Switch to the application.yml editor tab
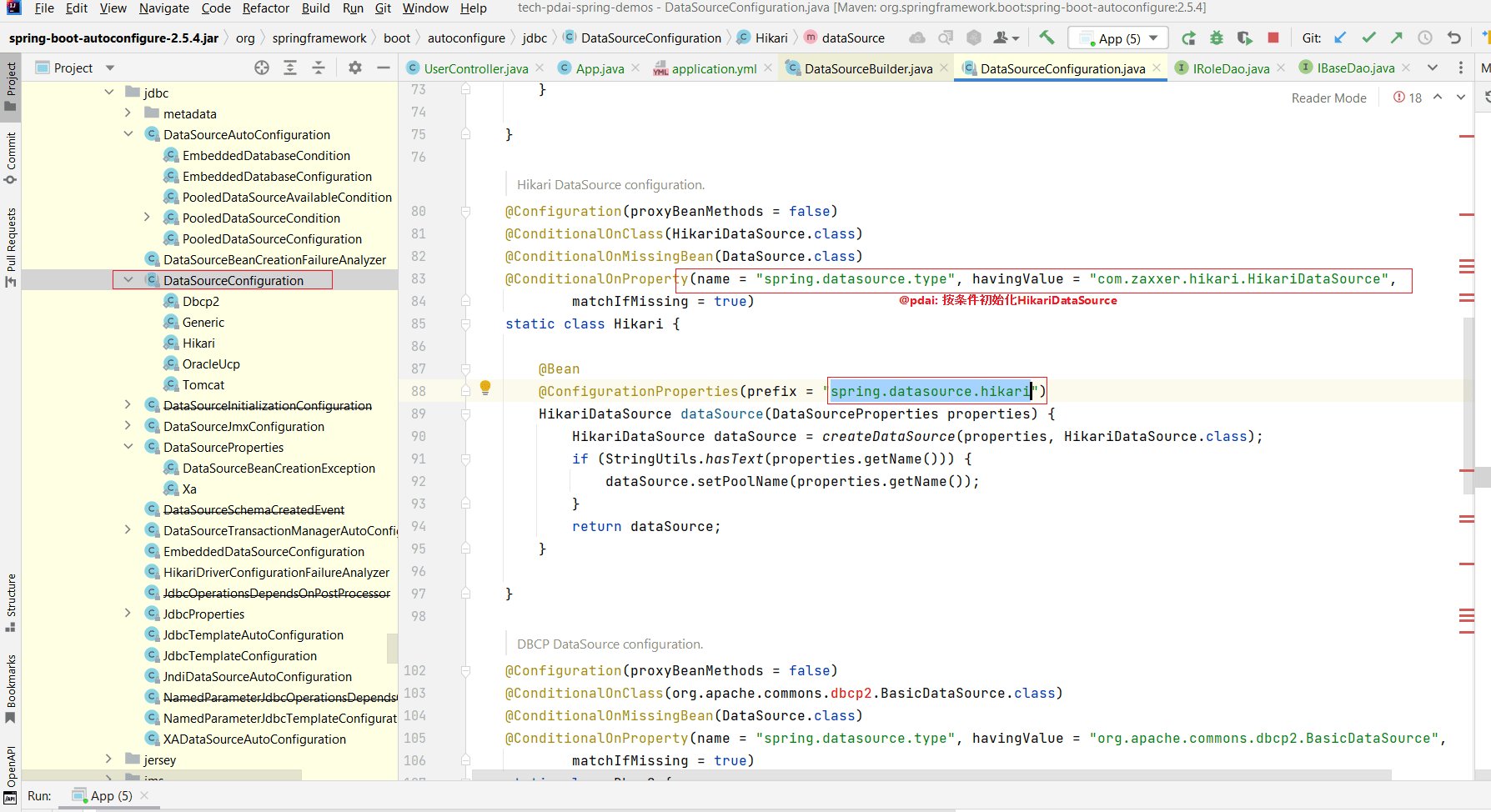Screen dimensions: 1491x812 [714, 68]
